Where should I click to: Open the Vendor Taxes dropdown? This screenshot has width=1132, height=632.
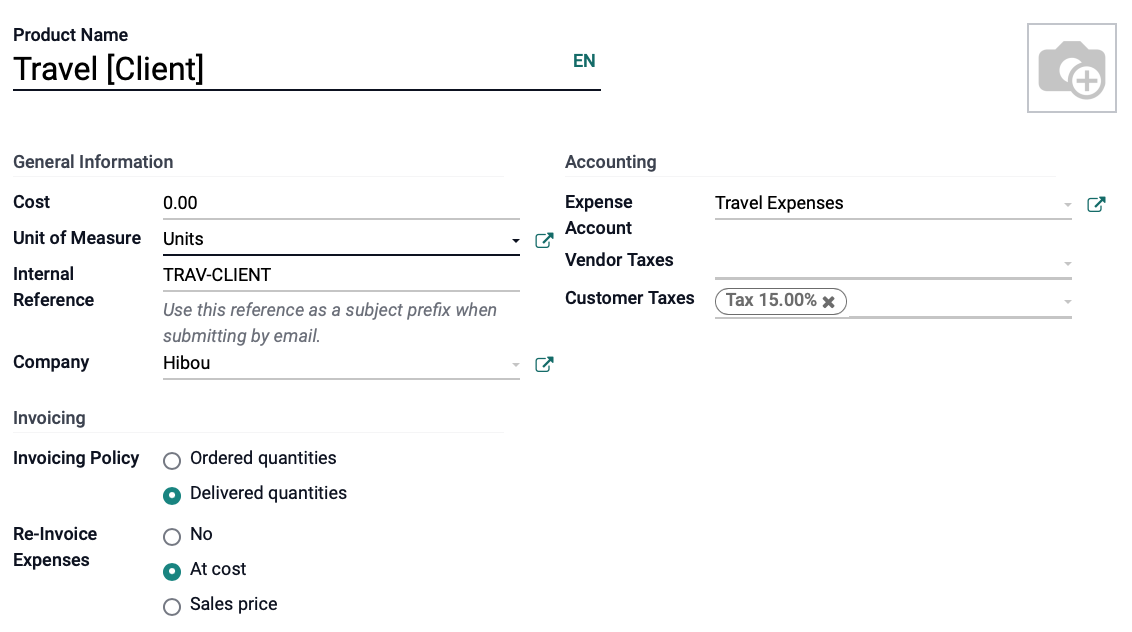(x=893, y=261)
